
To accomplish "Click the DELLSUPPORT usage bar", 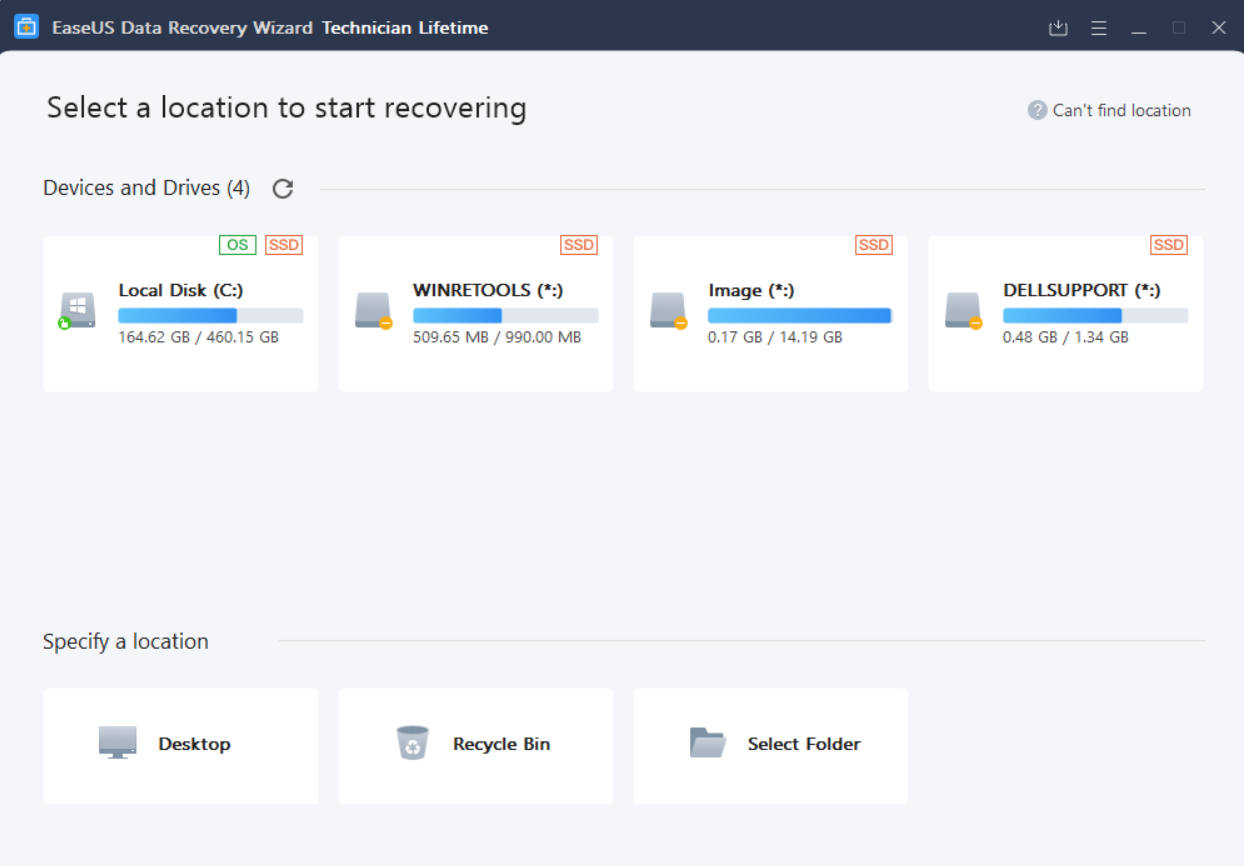I will click(1095, 316).
